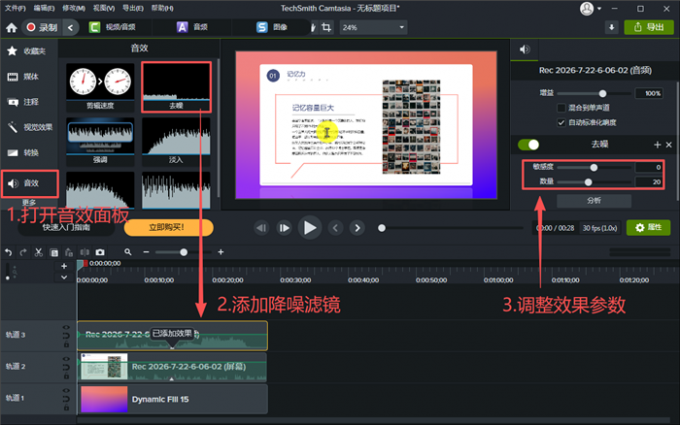Open 快速入门指南 quick start guide
This screenshot has width=680, height=425.
66,228
